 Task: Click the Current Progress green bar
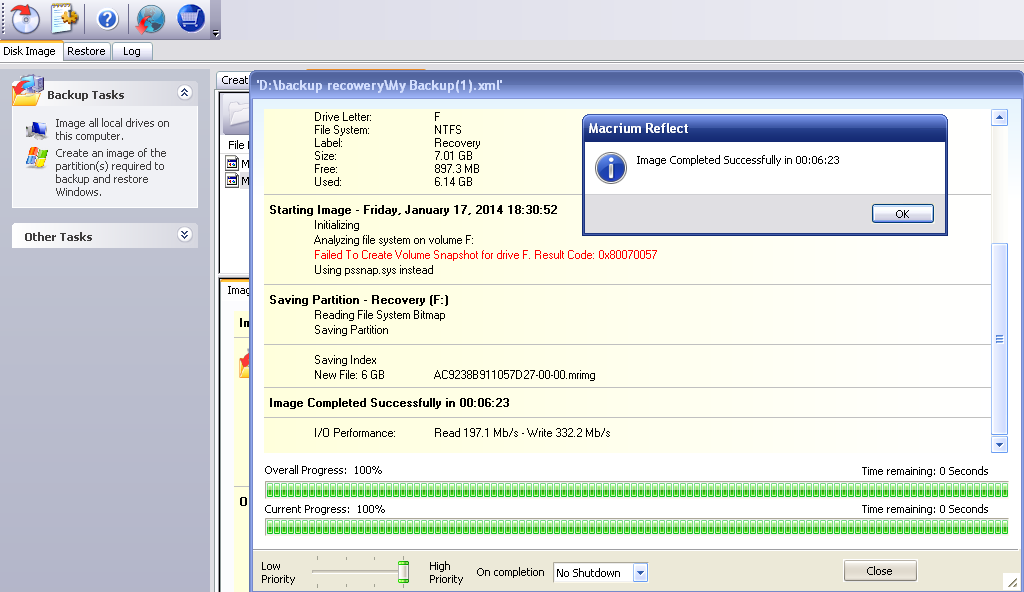(x=637, y=528)
